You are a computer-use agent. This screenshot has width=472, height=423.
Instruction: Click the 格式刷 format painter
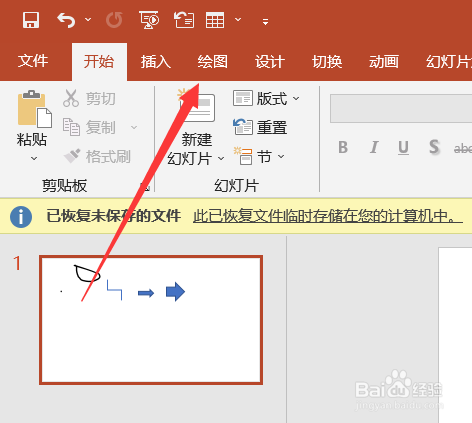tap(97, 156)
